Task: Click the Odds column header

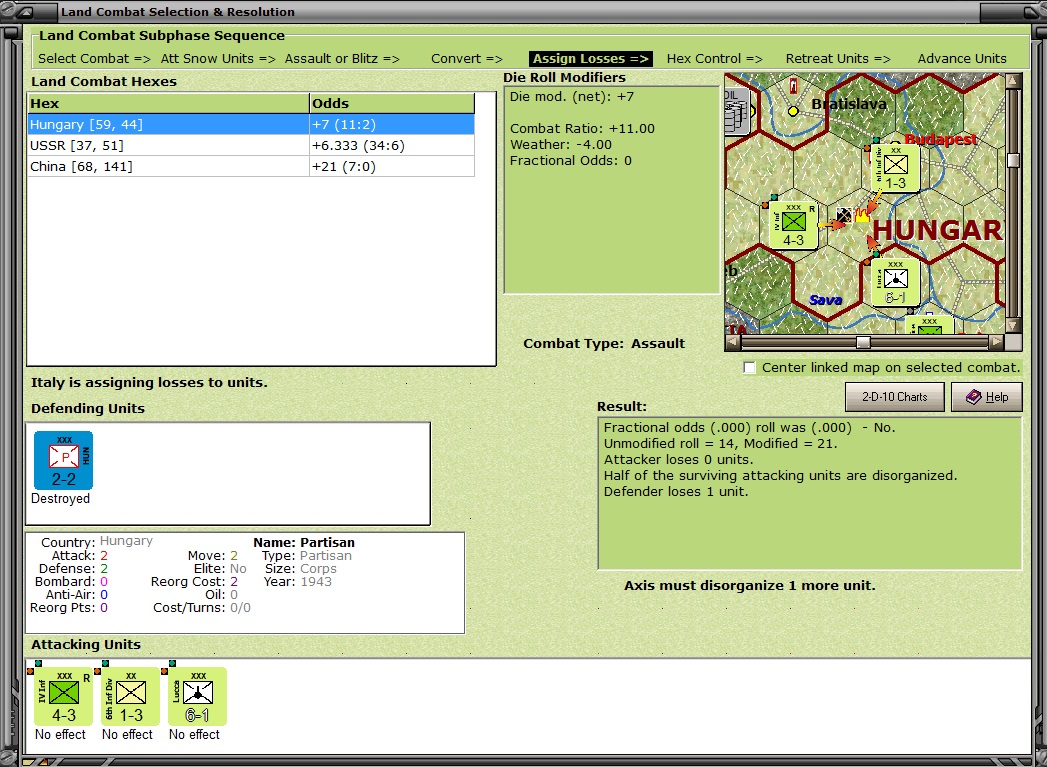Action: coord(392,103)
